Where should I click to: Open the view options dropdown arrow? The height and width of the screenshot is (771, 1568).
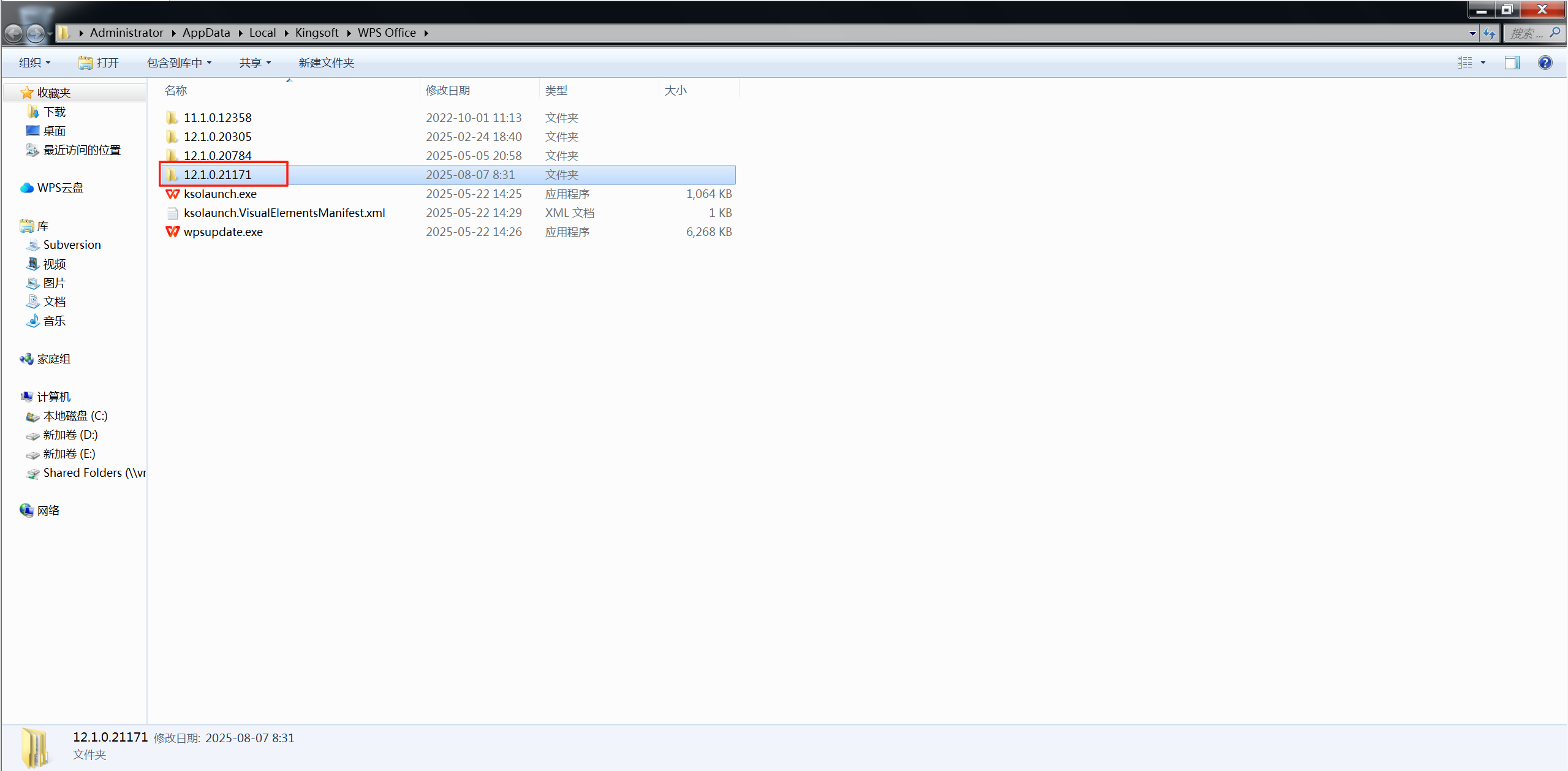click(x=1483, y=63)
